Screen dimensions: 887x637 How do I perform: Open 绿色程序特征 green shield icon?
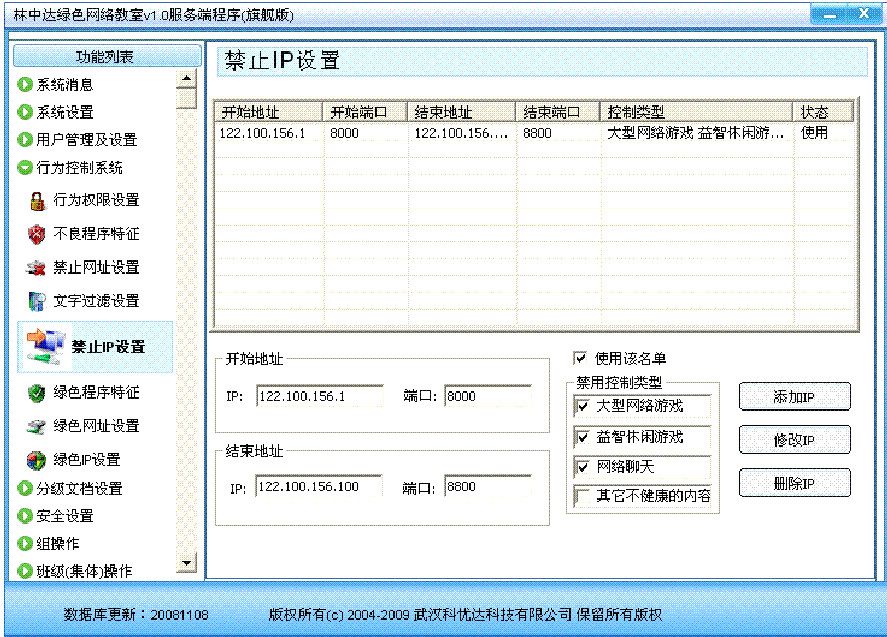click(x=37, y=393)
